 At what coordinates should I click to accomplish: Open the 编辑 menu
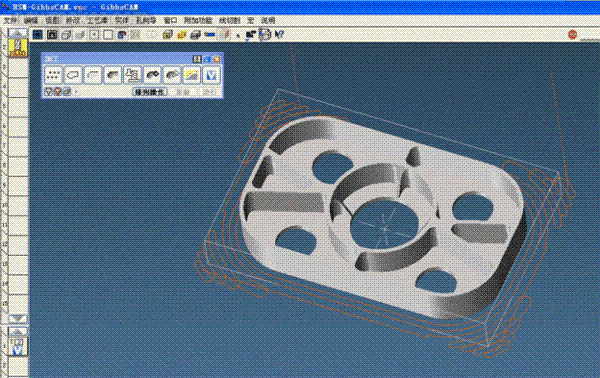[31, 20]
